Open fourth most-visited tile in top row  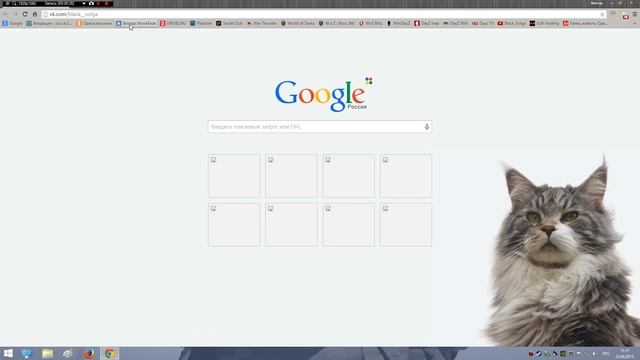406,176
